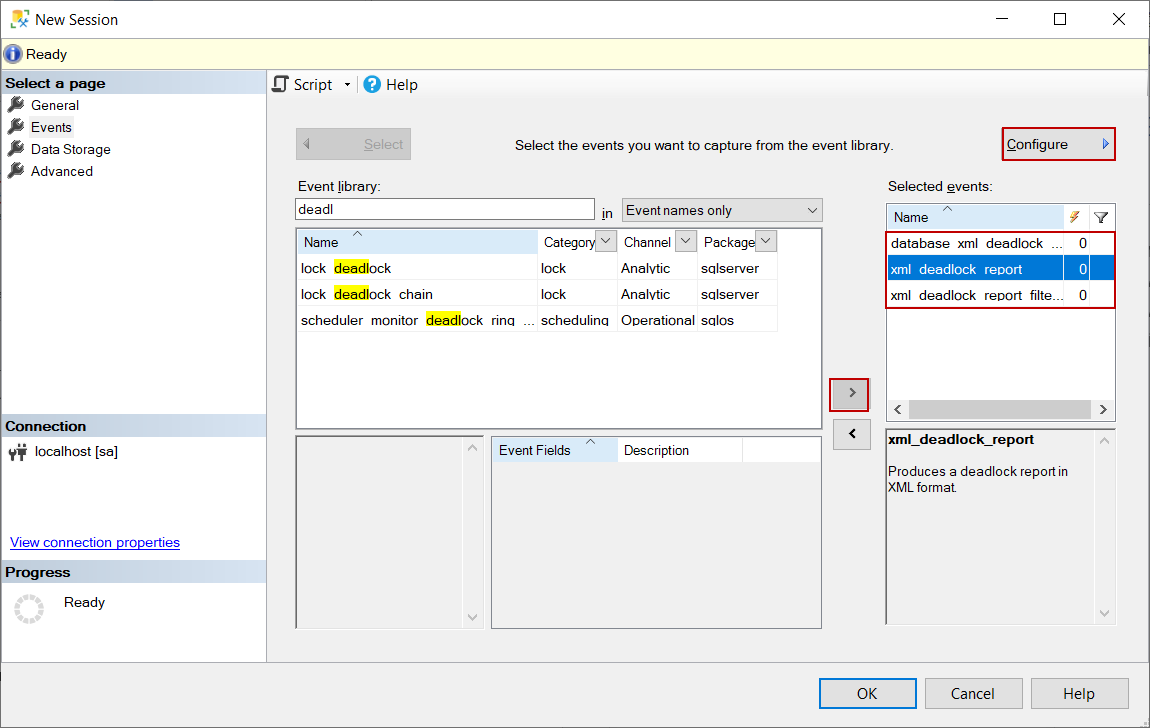Screen dimensions: 1150x728
Task: Open the Category column filter dropdown
Action: coord(605,241)
